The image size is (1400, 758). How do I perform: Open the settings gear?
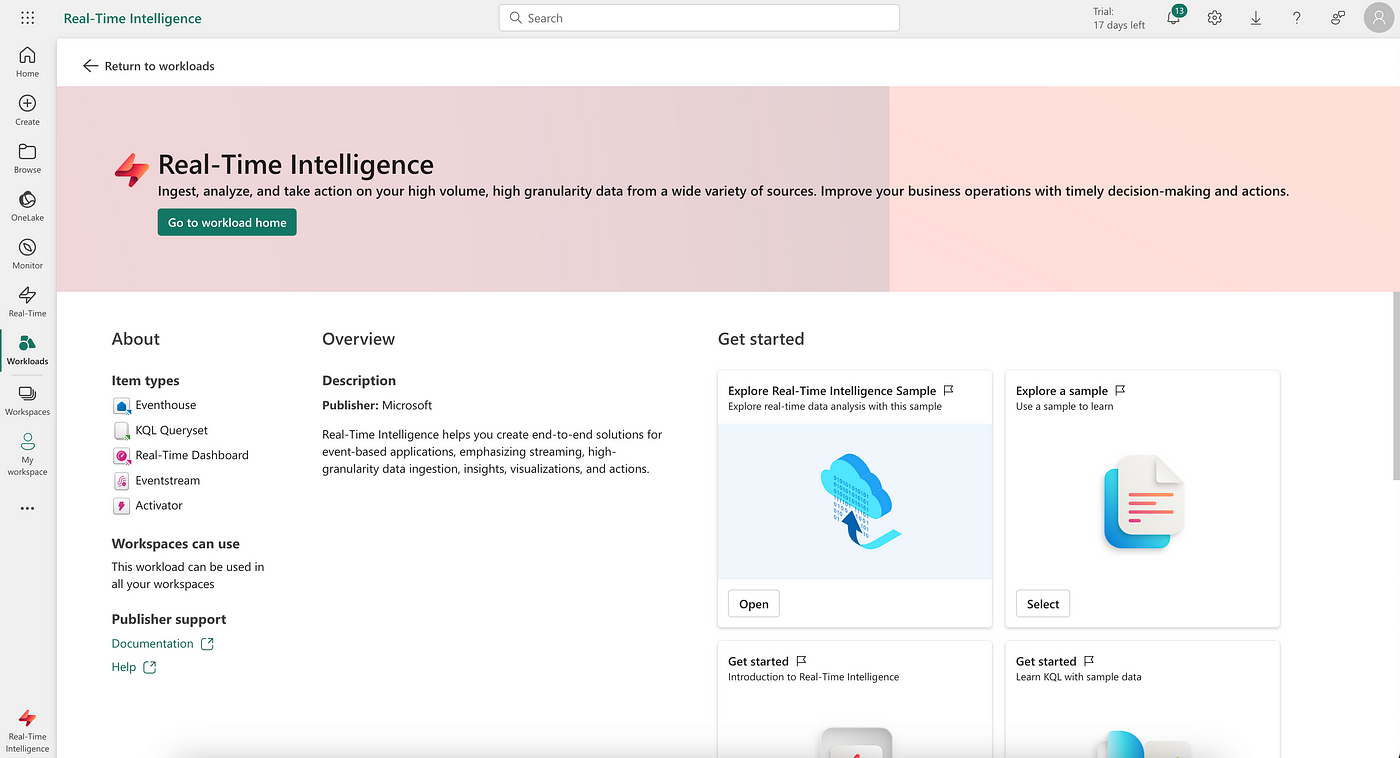tap(1214, 18)
